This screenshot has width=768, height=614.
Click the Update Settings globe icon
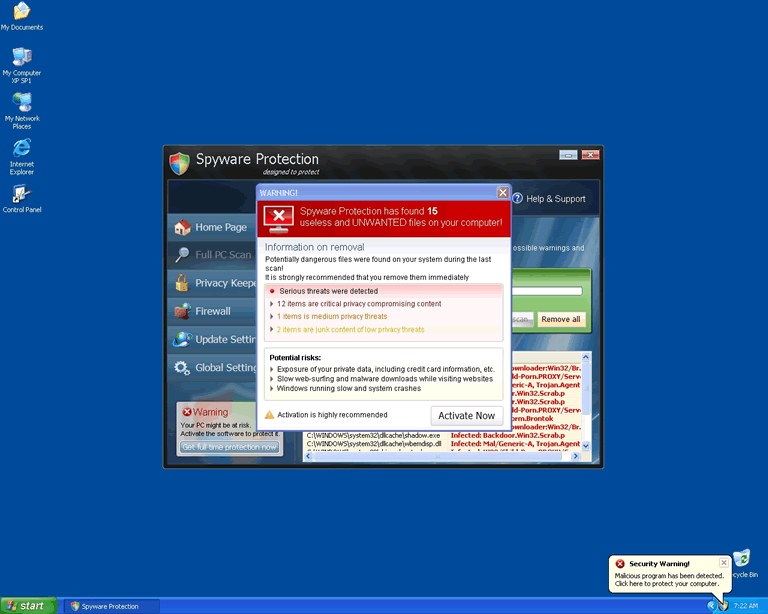[182, 339]
